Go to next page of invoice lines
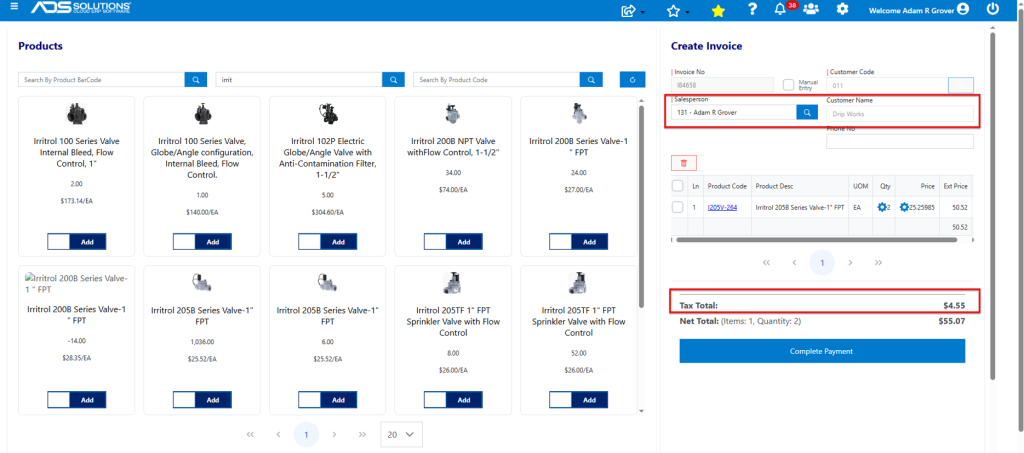Screen dimensions: 1024x453 850,262
